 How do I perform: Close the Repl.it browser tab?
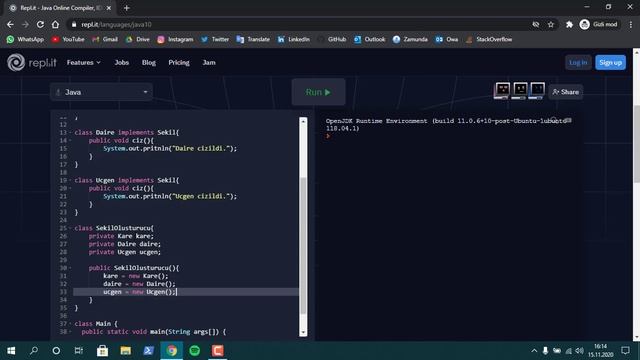pos(109,8)
